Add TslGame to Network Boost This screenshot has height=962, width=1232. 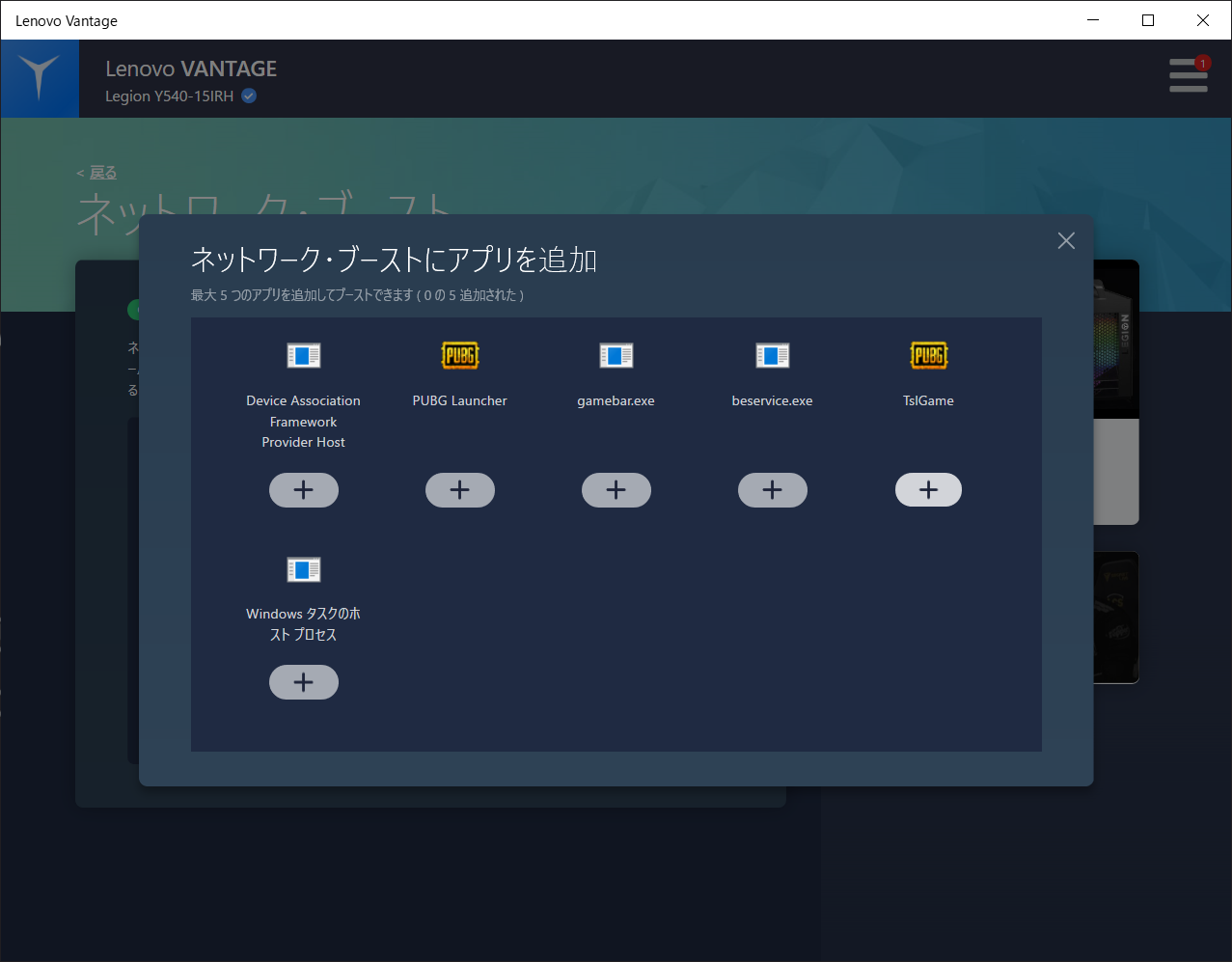tap(928, 490)
